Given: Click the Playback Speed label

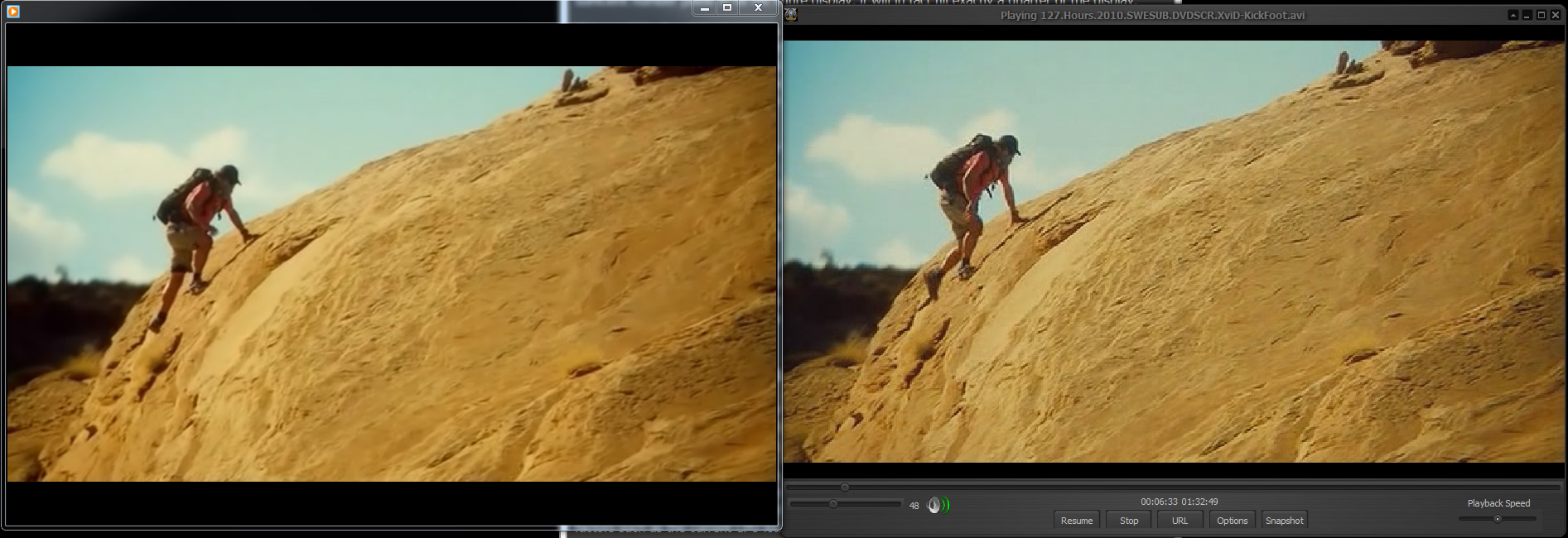Looking at the screenshot, I should 1498,503.
